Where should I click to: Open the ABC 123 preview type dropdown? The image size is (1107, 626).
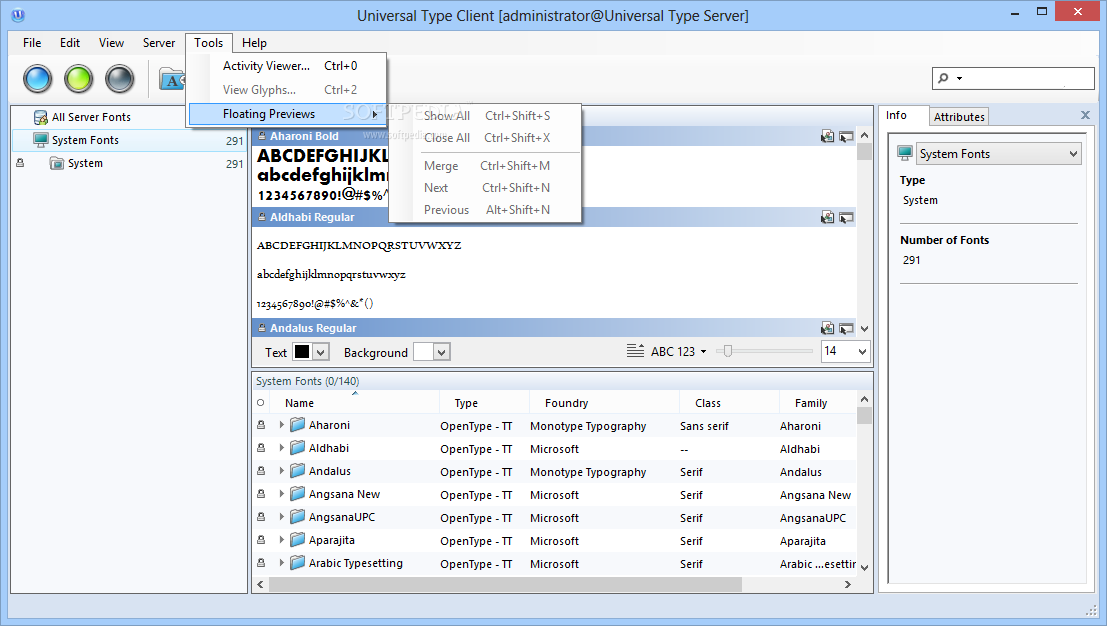point(678,351)
